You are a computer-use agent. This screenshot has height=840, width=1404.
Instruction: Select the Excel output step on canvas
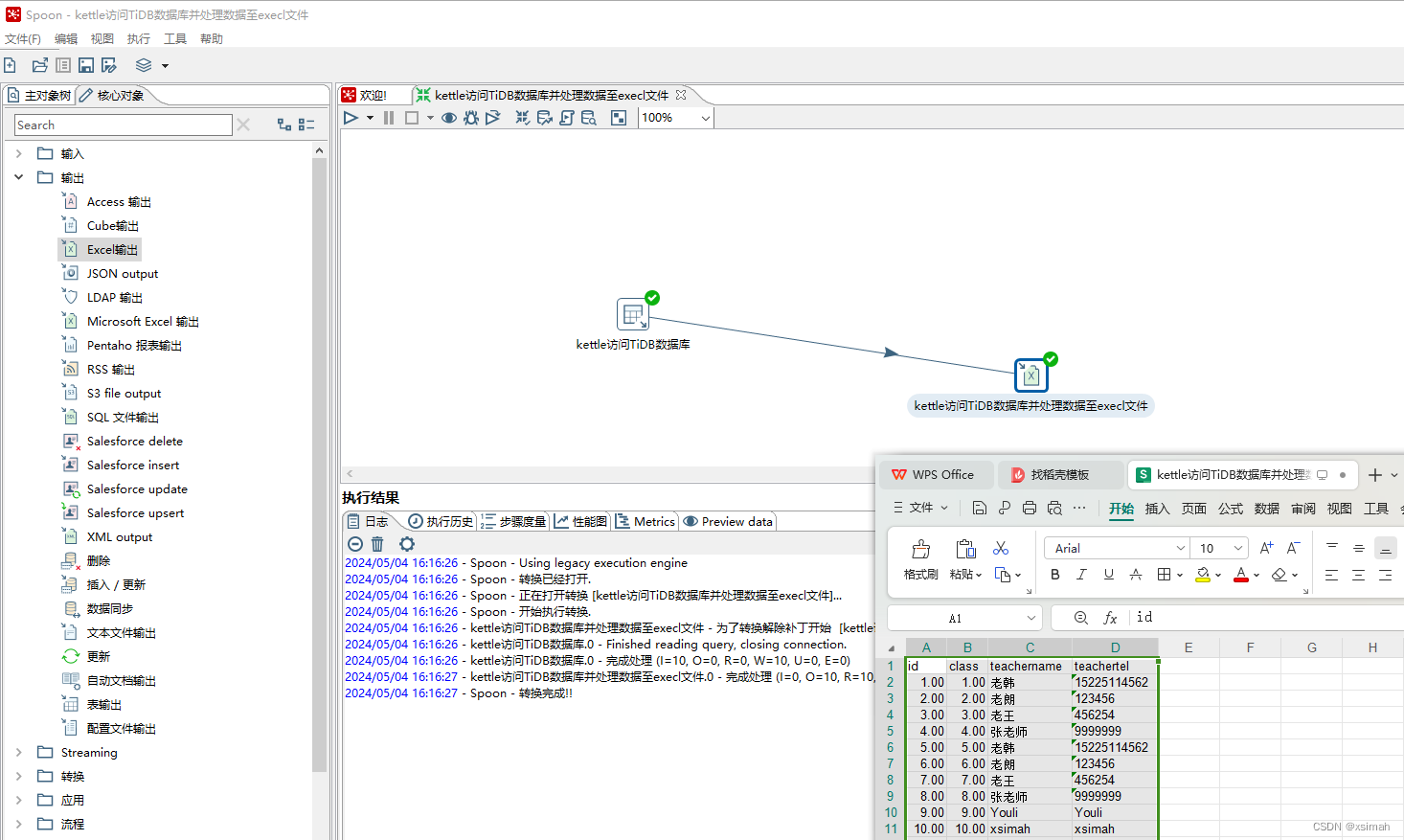click(1031, 375)
